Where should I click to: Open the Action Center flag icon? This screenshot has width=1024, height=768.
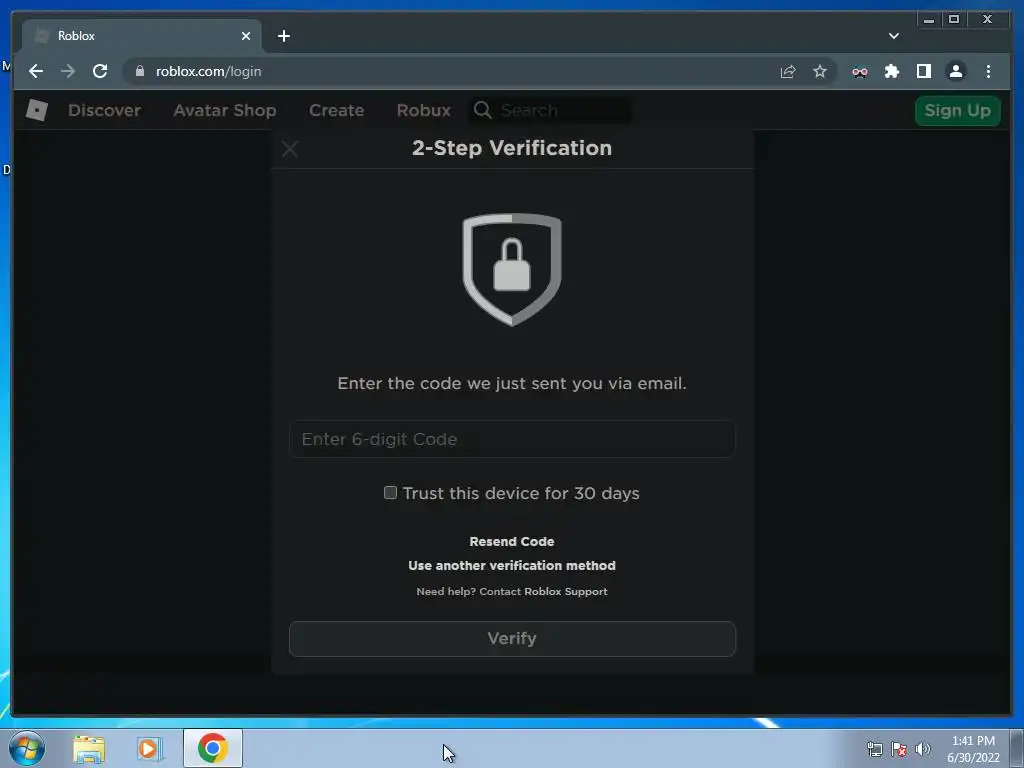(x=899, y=749)
